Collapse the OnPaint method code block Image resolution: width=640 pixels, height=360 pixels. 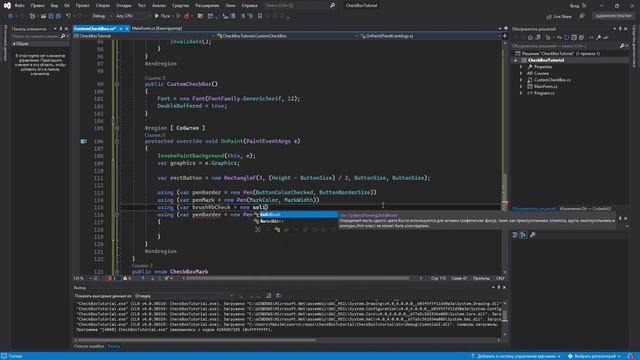click(117, 141)
